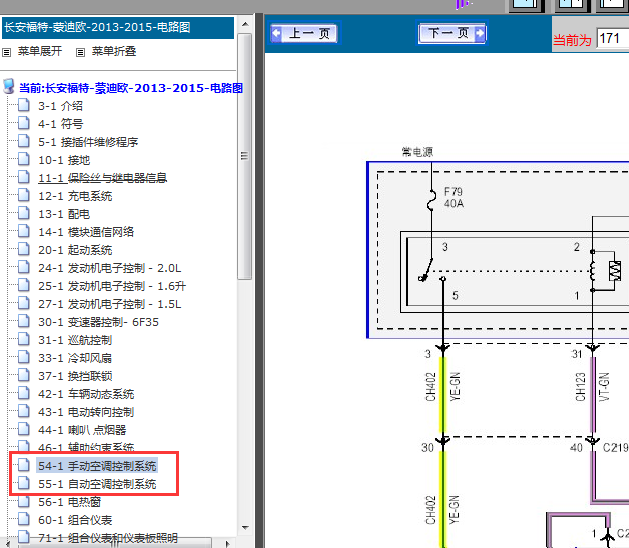The width and height of the screenshot is (629, 548).
Task: Click the 长安福特-蒙迪欧-2013-2015-电路图 title header
Action: [x=118, y=27]
